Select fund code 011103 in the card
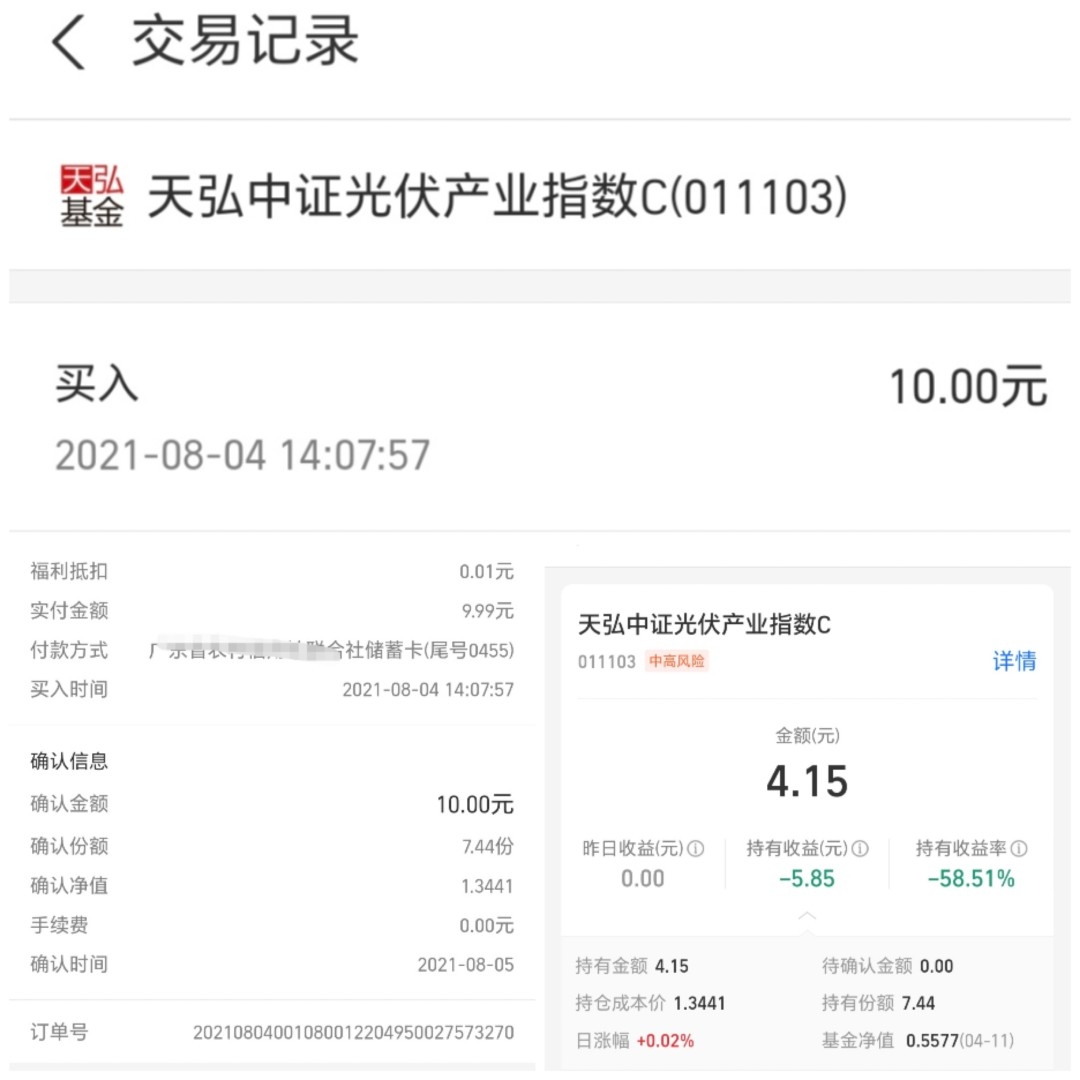This screenshot has width=1080, height=1080. 606,662
